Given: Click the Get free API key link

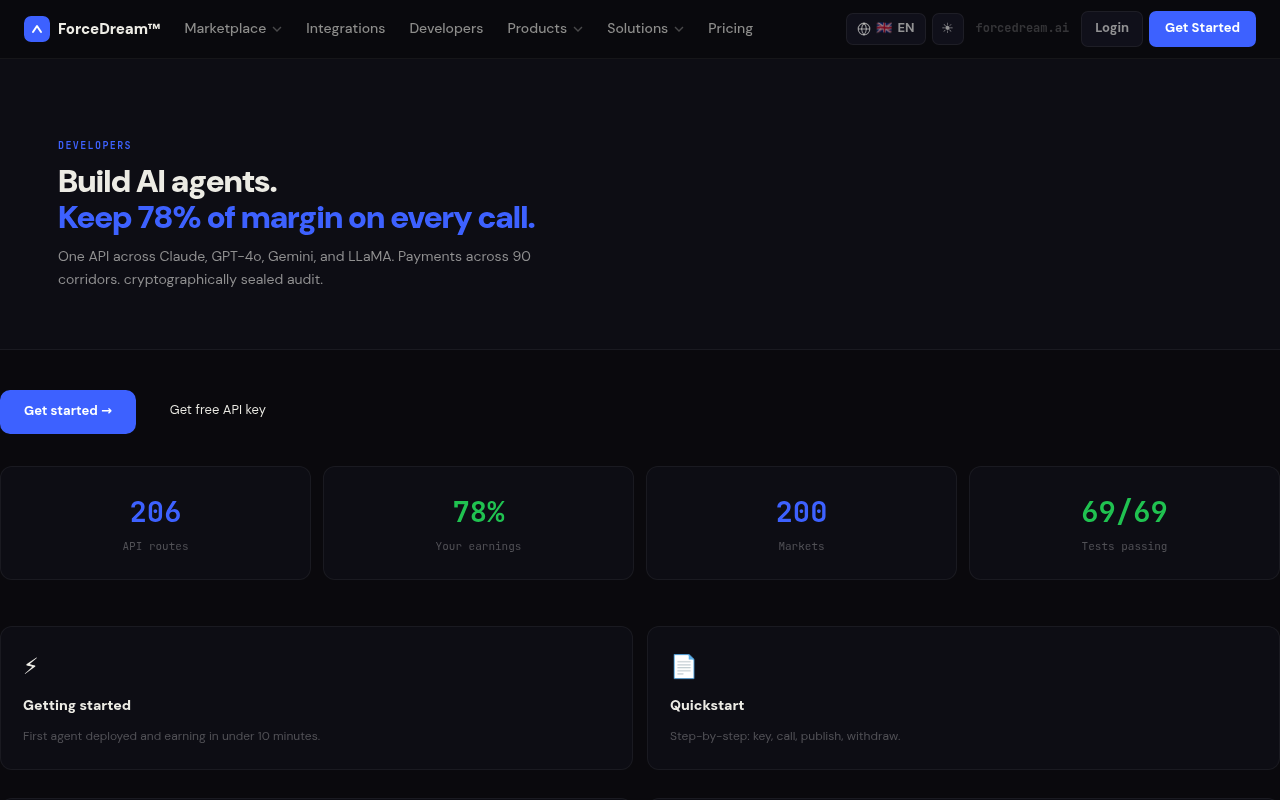Looking at the screenshot, I should (x=218, y=410).
